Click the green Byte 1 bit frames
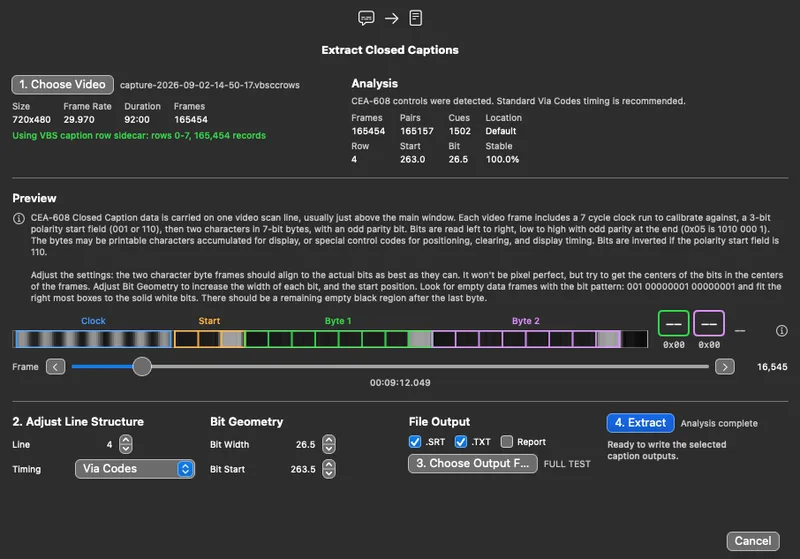 coord(338,339)
